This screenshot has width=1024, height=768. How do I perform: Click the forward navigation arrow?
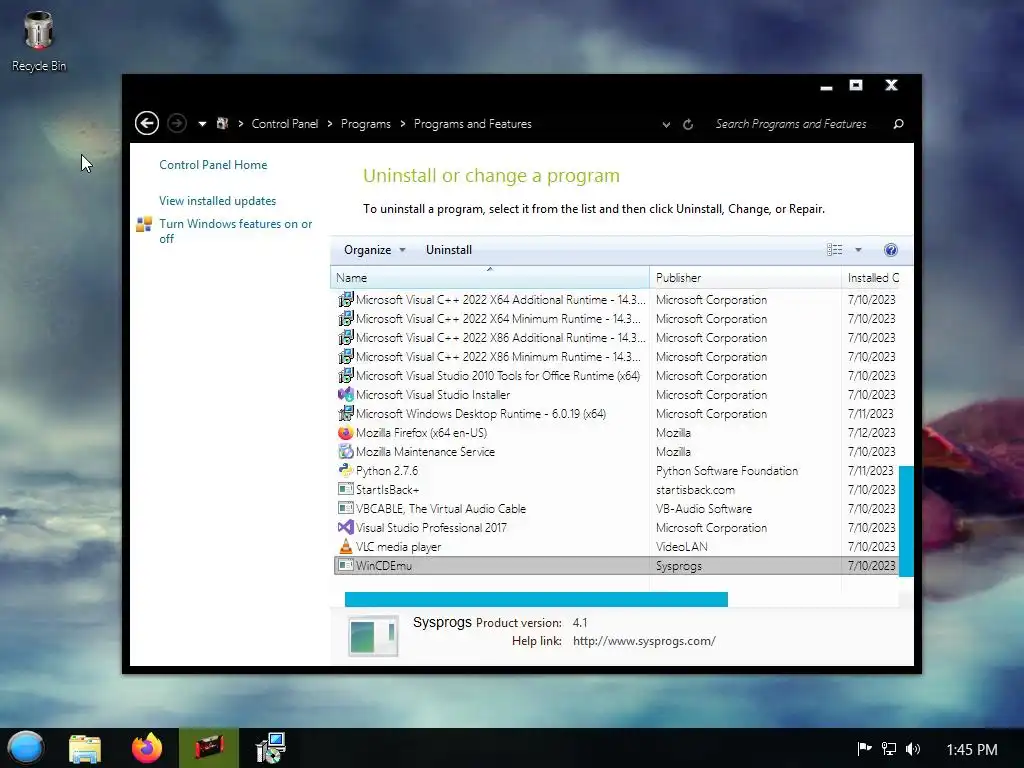[x=176, y=123]
